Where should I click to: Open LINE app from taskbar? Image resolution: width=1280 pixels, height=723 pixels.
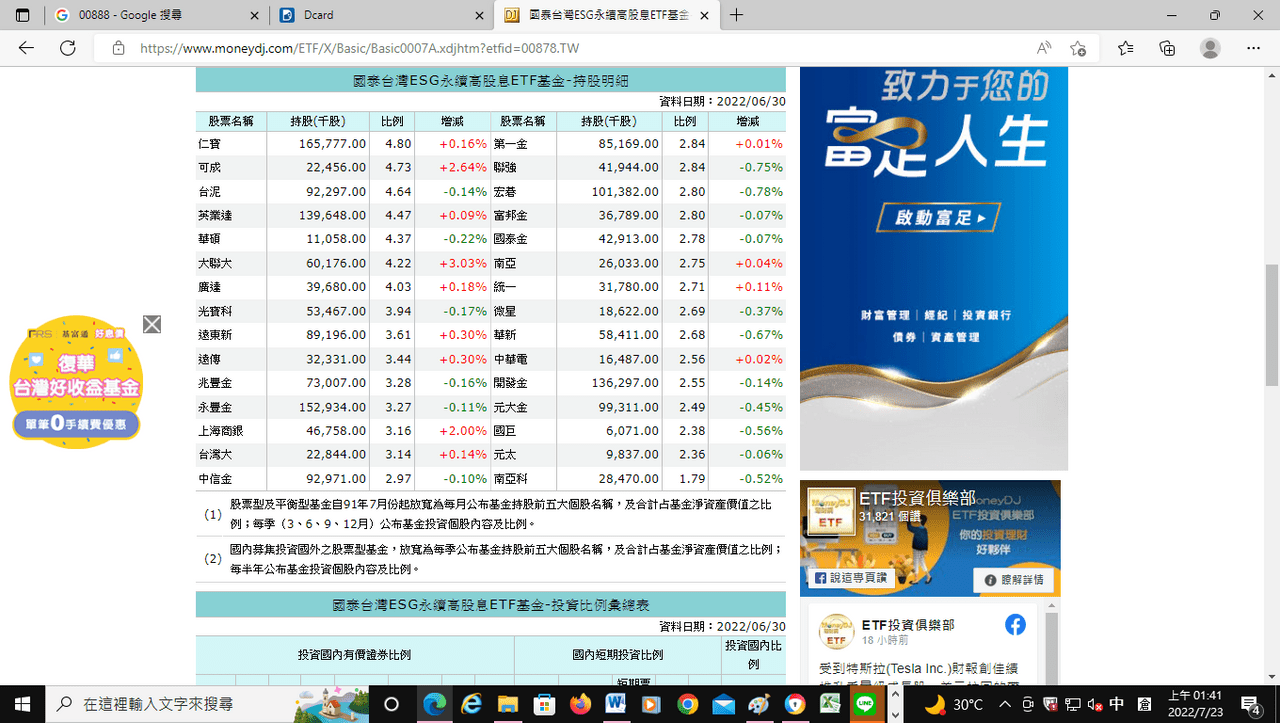(864, 704)
